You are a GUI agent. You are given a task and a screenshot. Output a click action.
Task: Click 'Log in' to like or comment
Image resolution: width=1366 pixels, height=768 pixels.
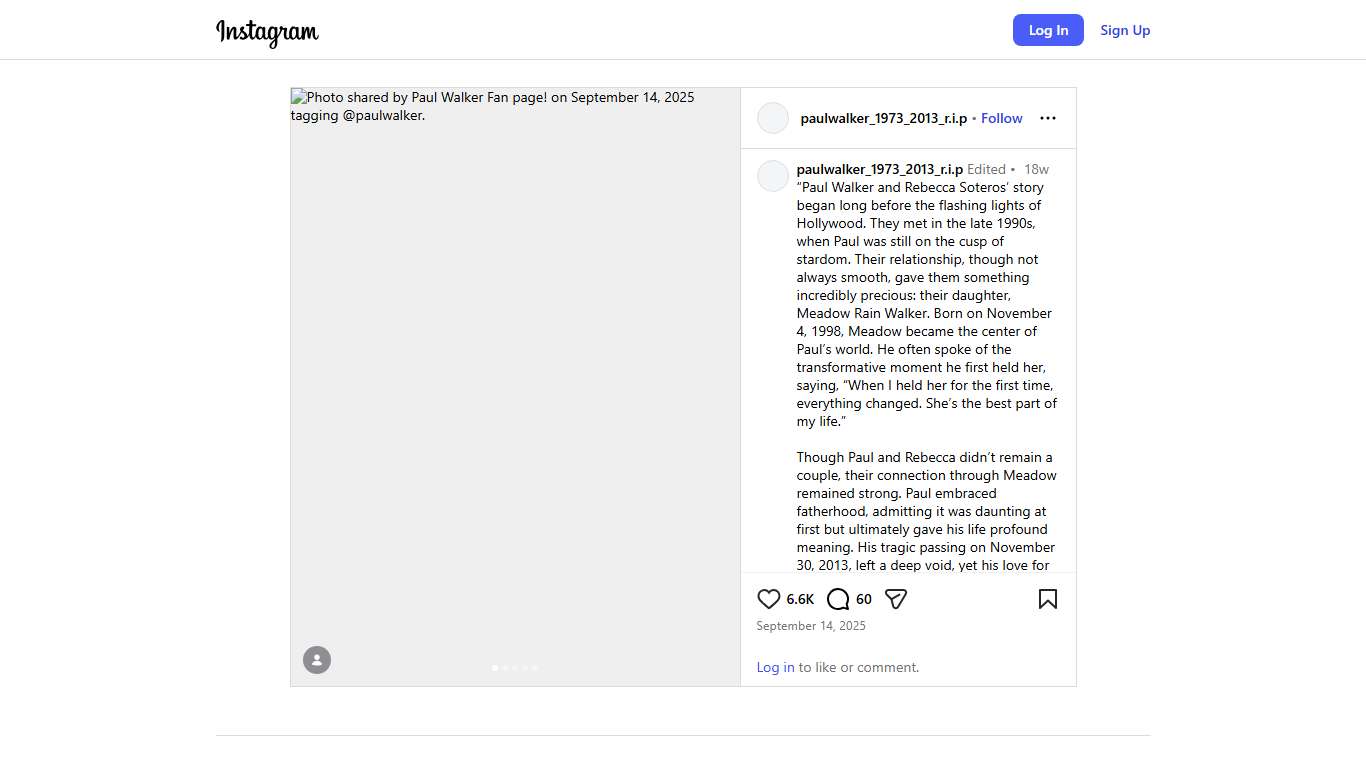(775, 667)
